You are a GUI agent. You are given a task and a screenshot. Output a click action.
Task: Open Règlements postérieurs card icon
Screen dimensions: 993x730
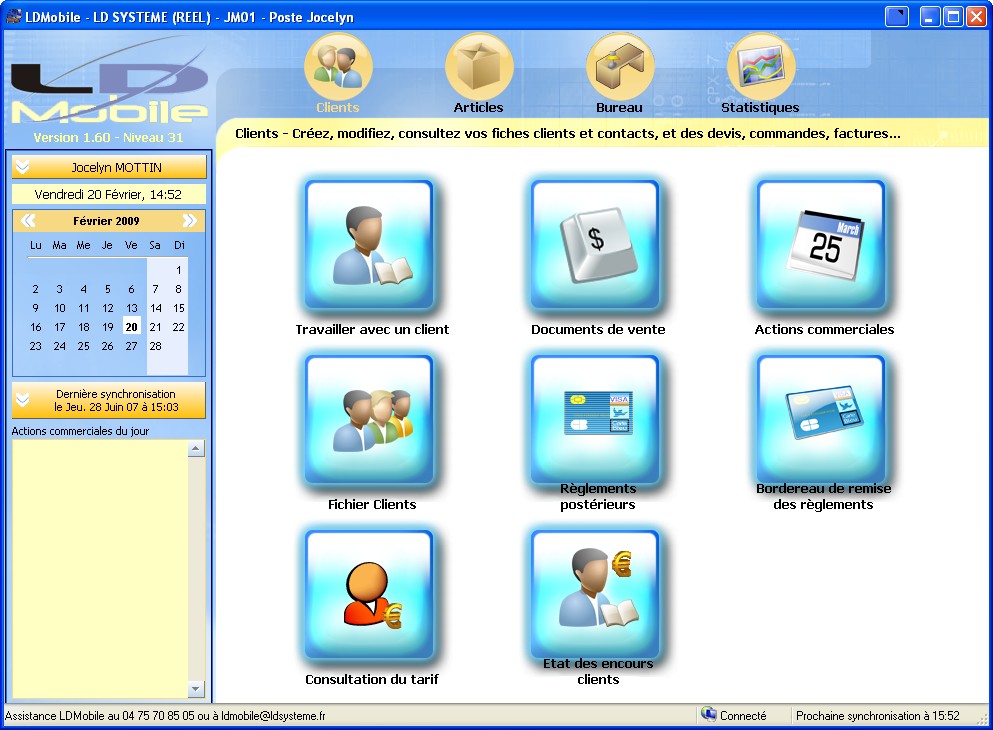click(595, 419)
